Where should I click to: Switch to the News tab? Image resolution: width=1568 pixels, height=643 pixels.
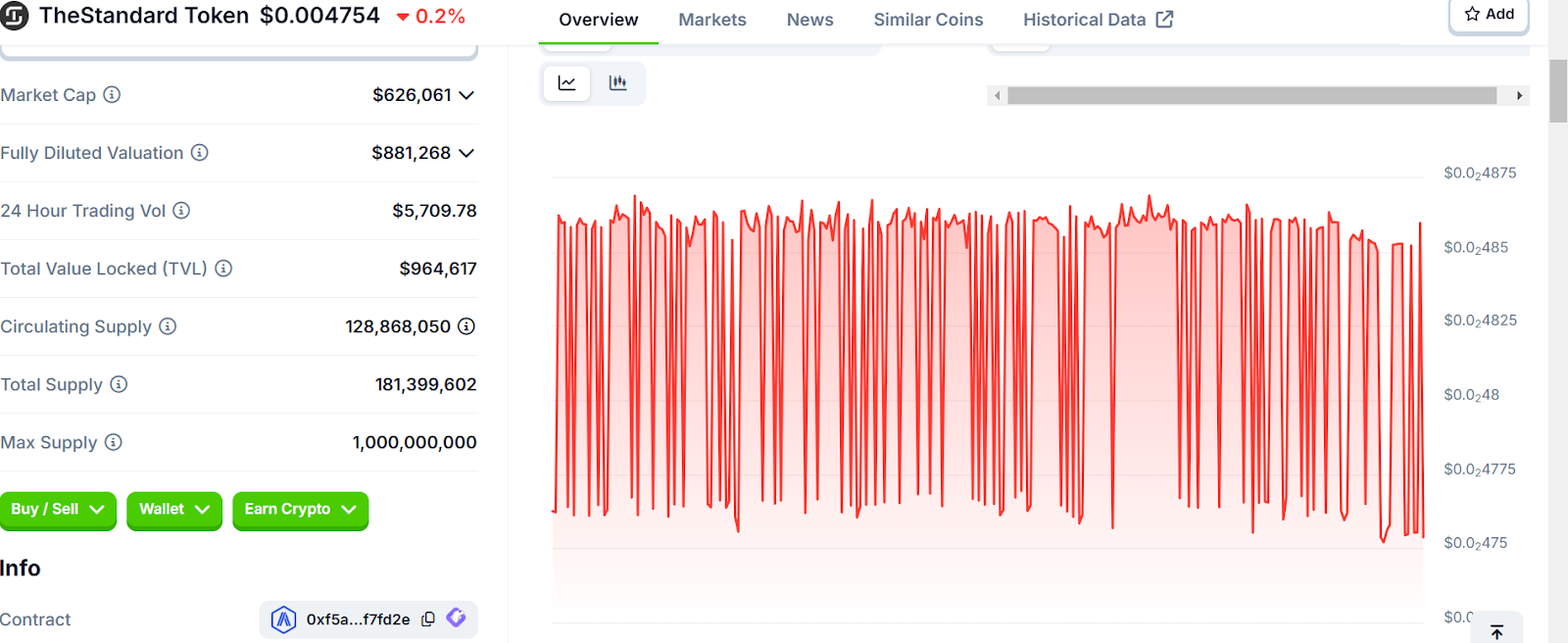point(810,20)
